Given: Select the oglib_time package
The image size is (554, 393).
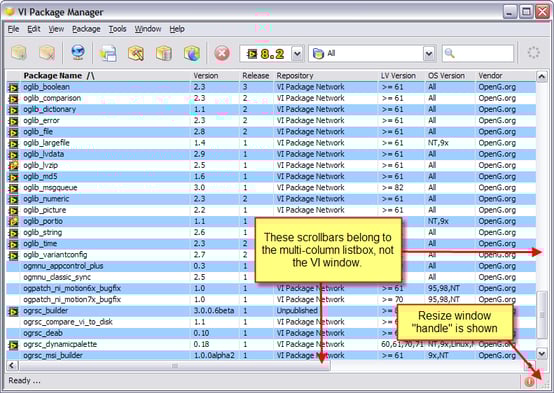Looking at the screenshot, I should pos(40,244).
